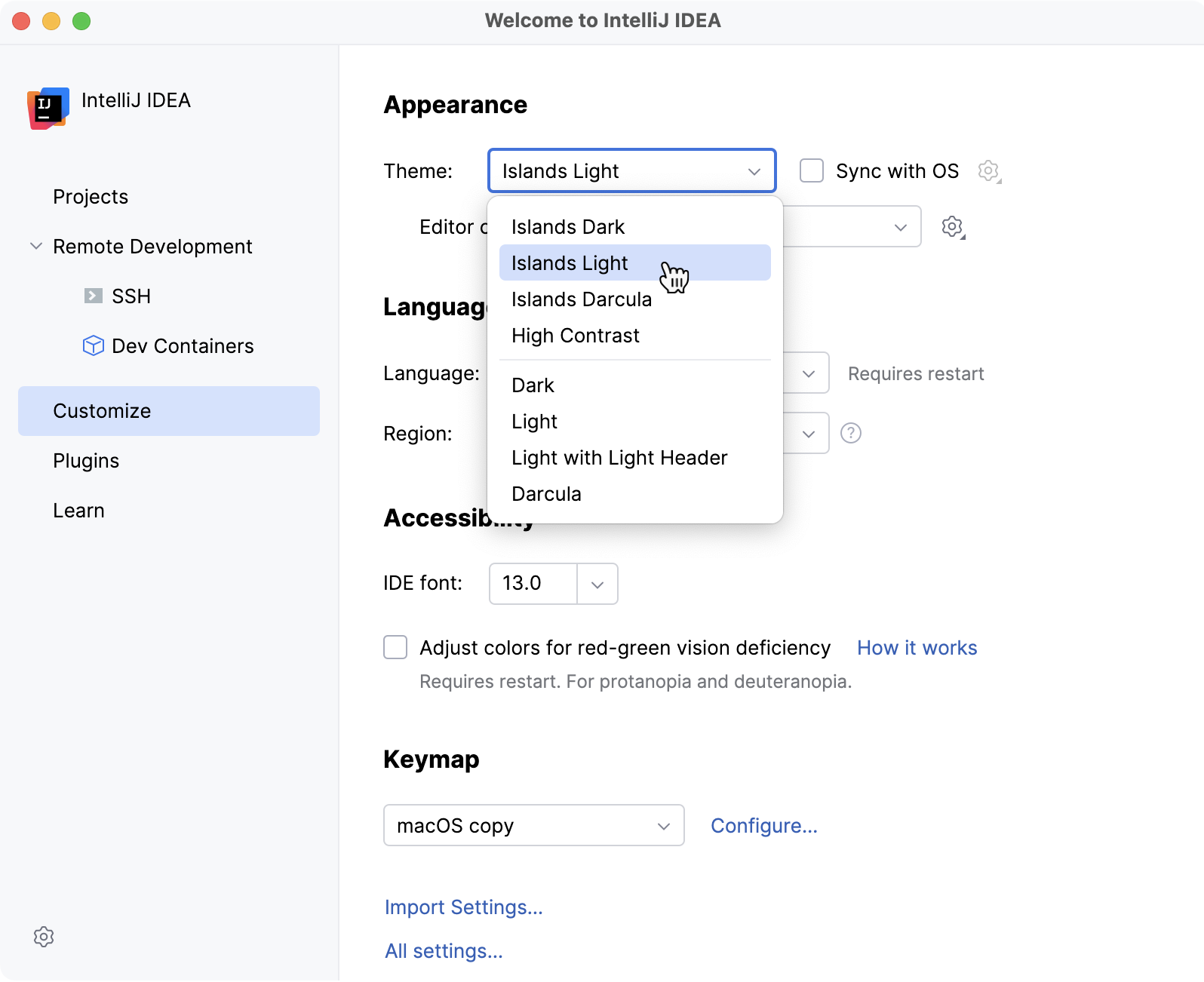
Task: Select Islands Light theme option in list
Action: click(635, 262)
